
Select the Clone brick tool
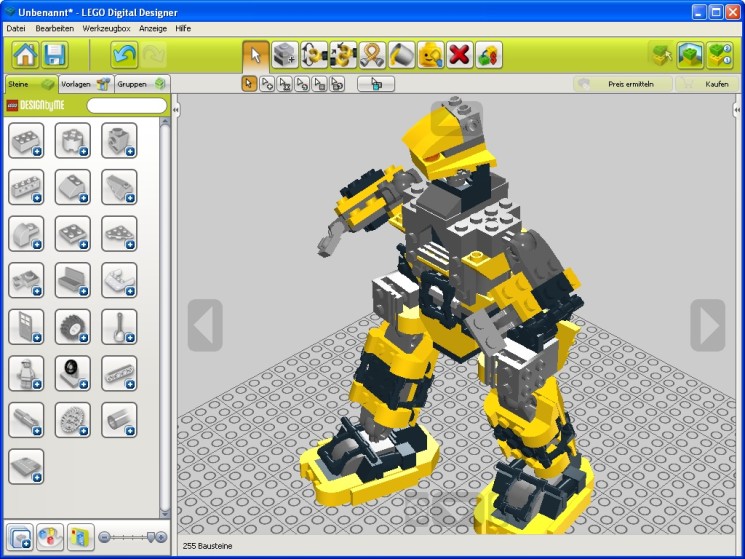tap(285, 55)
